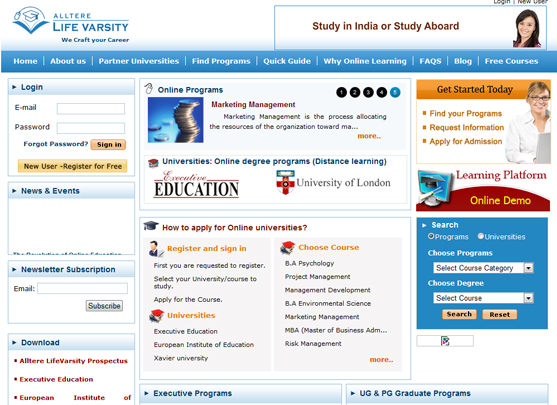Click the arrow icon beside Search heading
This screenshot has width=557, height=405.
point(424,225)
